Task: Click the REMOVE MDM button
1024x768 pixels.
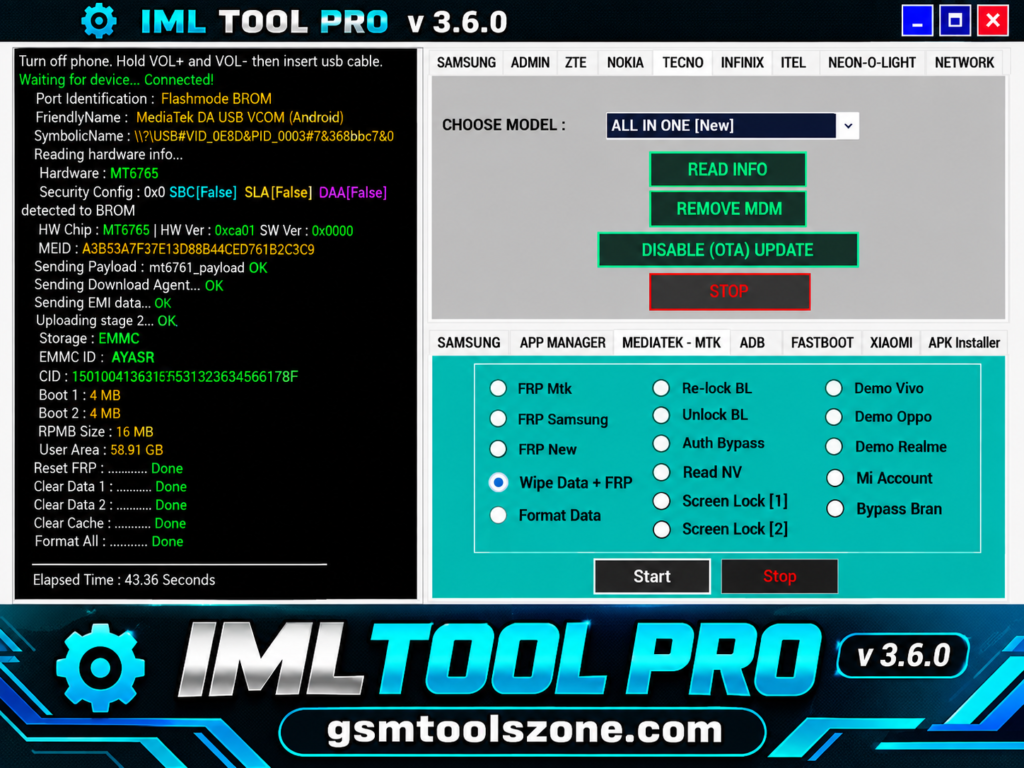Action: coord(728,209)
